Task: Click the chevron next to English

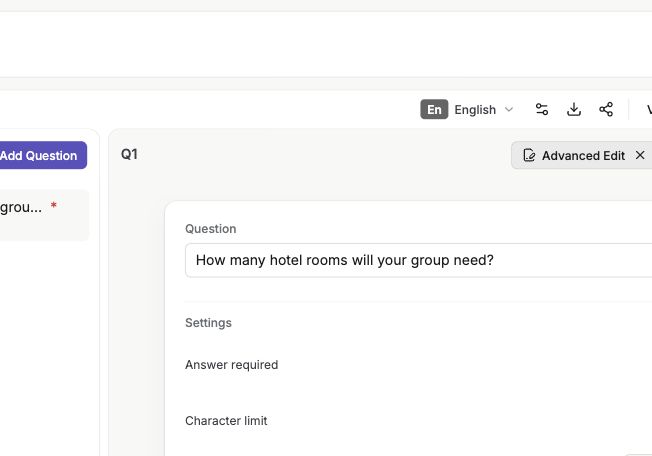Action: pyautogui.click(x=509, y=110)
